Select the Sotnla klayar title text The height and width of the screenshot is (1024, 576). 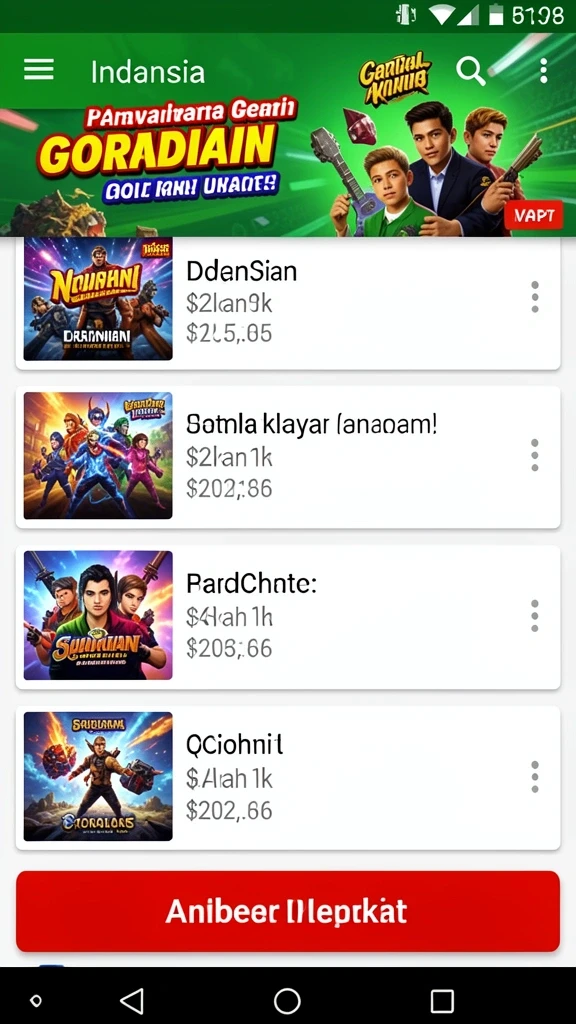tap(312, 425)
